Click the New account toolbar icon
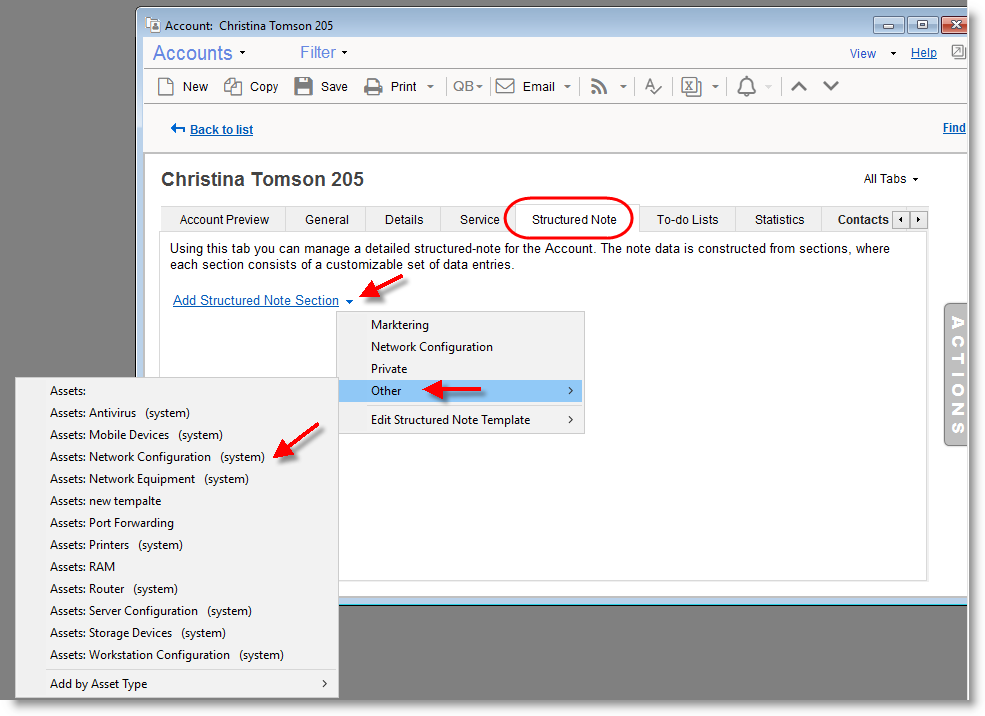Image resolution: width=985 pixels, height=716 pixels. (x=167, y=87)
